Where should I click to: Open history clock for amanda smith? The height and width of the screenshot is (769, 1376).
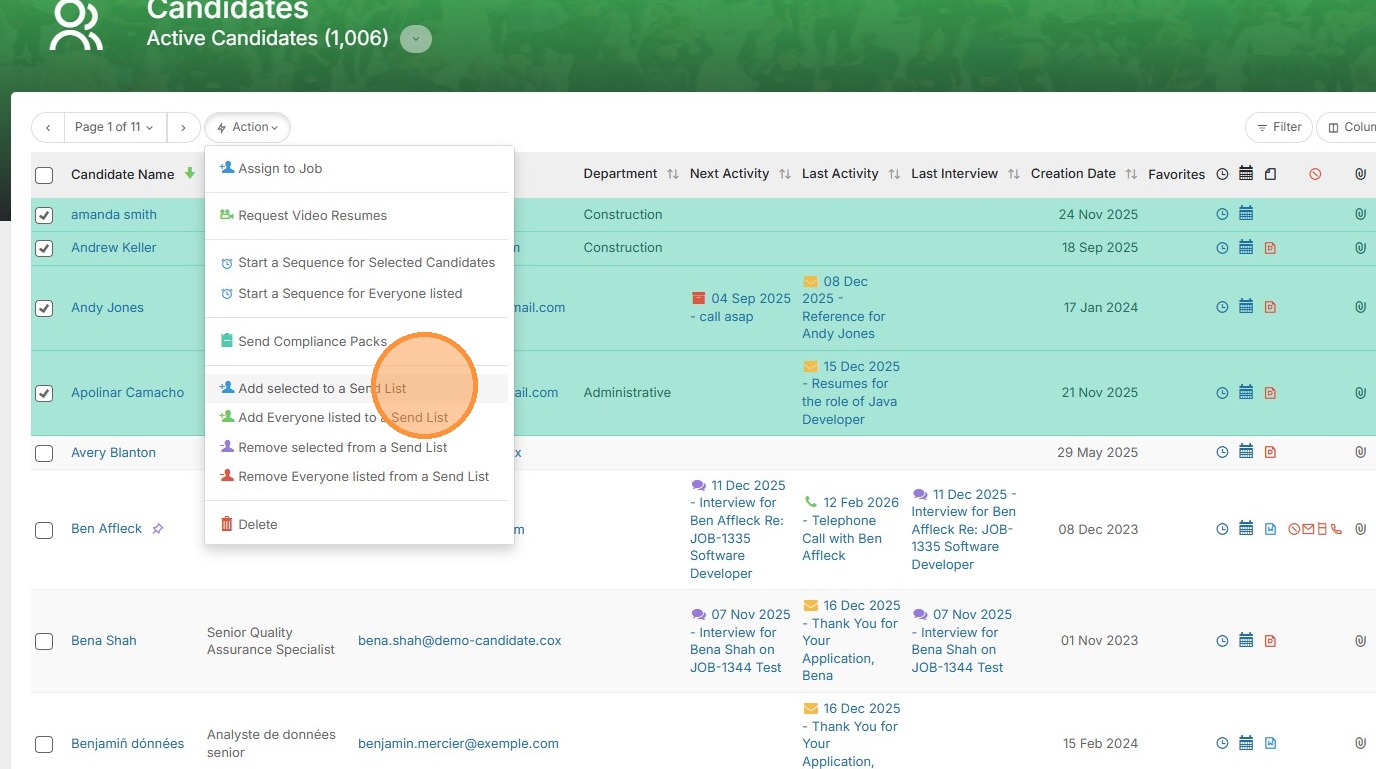tap(1222, 214)
